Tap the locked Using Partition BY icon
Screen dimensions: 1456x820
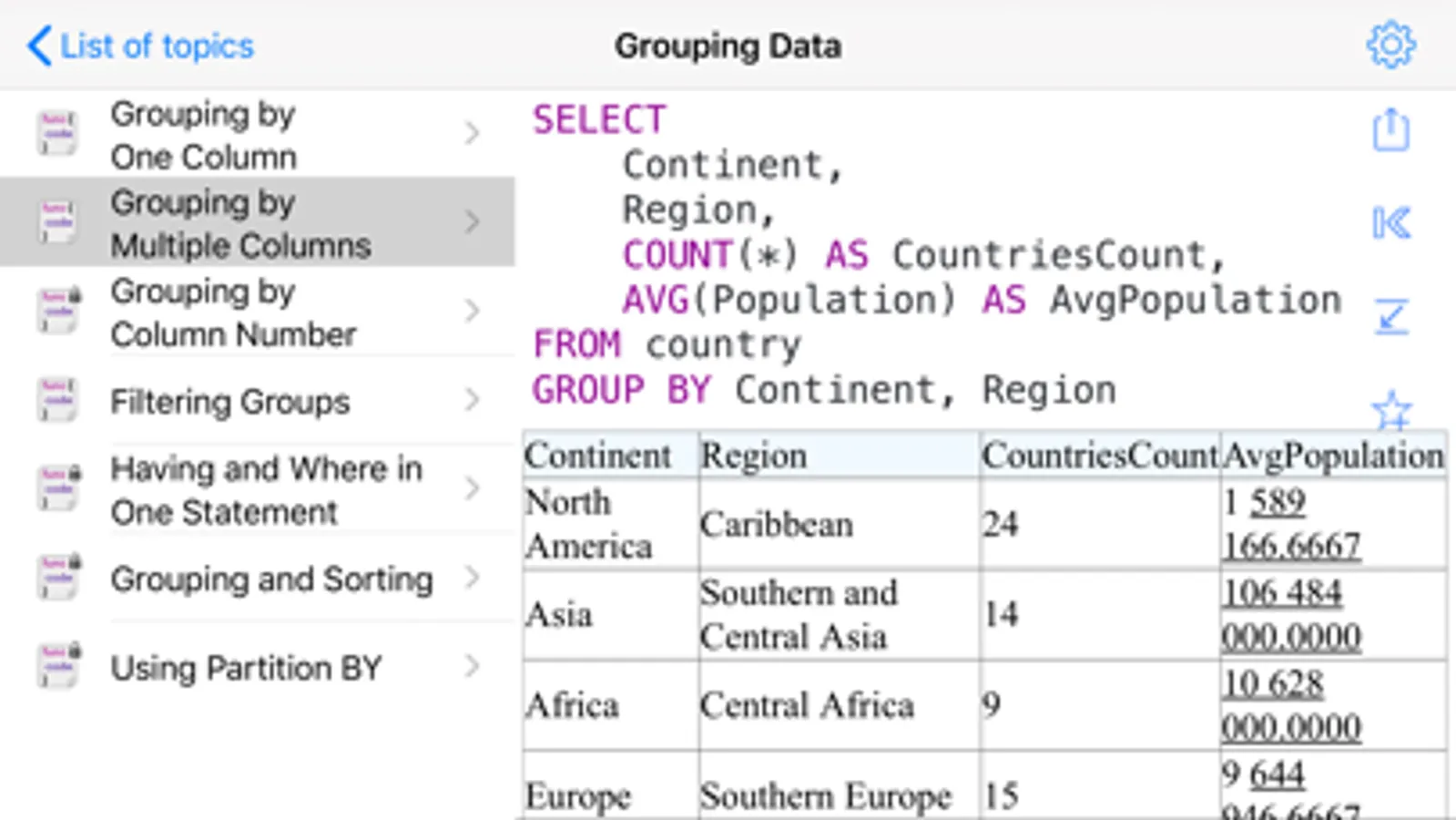[x=59, y=666]
